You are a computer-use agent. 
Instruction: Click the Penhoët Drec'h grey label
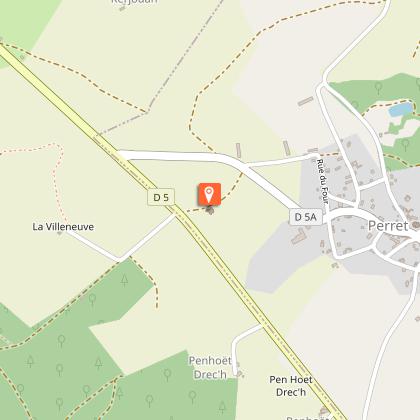(210, 367)
